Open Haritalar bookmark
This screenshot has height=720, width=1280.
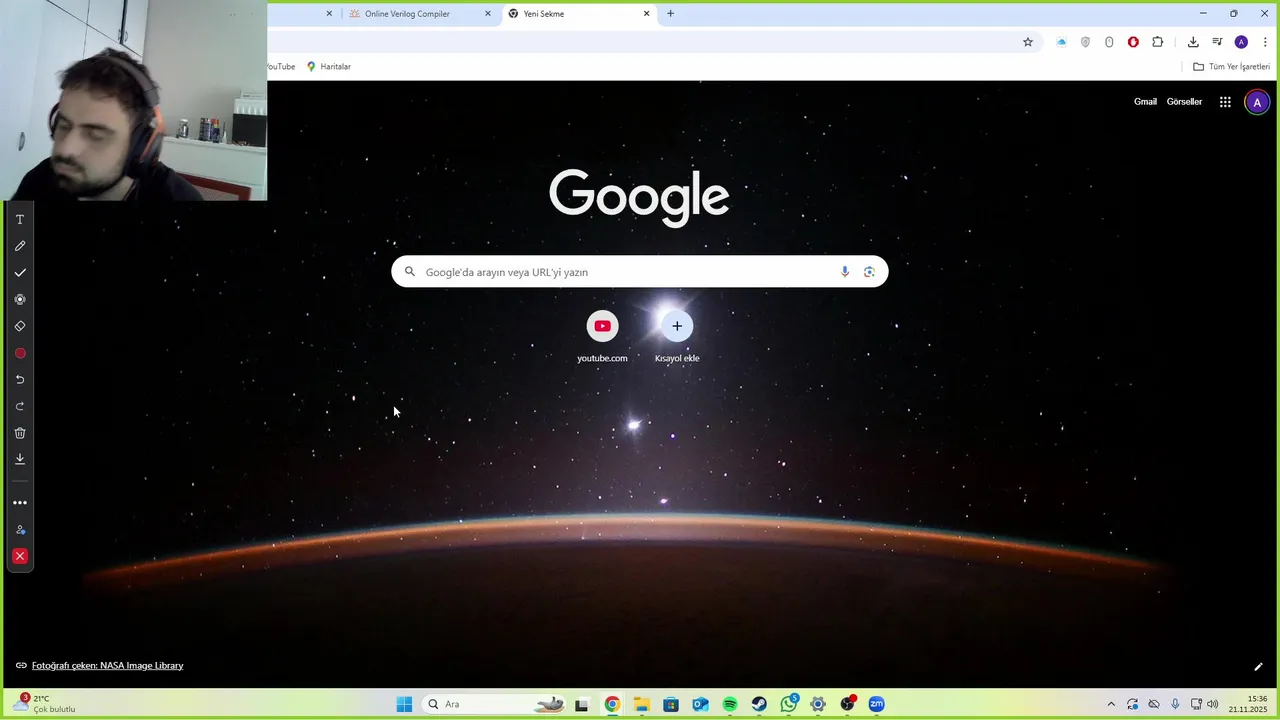328,67
